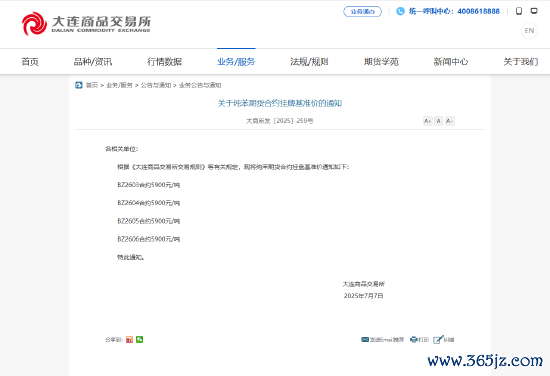Image resolution: width=550 pixels, height=376 pixels.
Task: Click the BZ2605 contract price line
Action: pos(148,221)
